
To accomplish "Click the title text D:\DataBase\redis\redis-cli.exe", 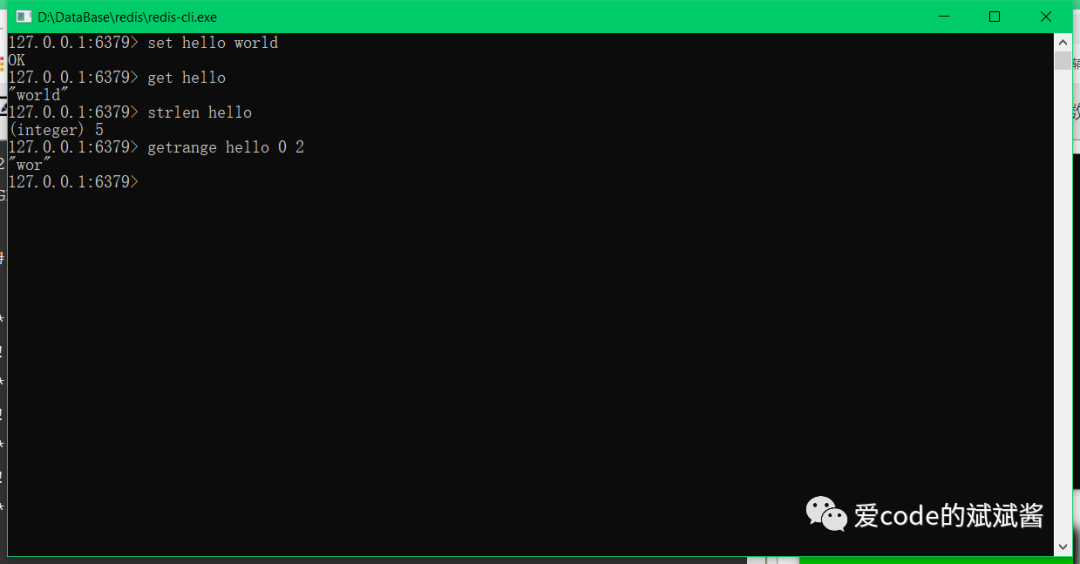I will point(127,17).
